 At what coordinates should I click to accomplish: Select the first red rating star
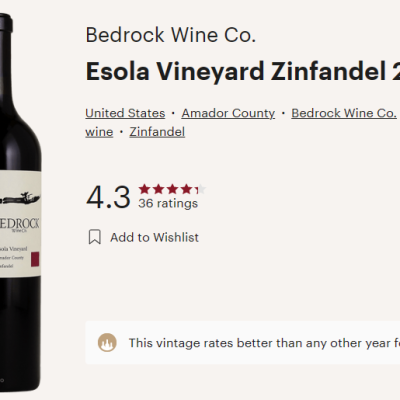[x=144, y=189]
